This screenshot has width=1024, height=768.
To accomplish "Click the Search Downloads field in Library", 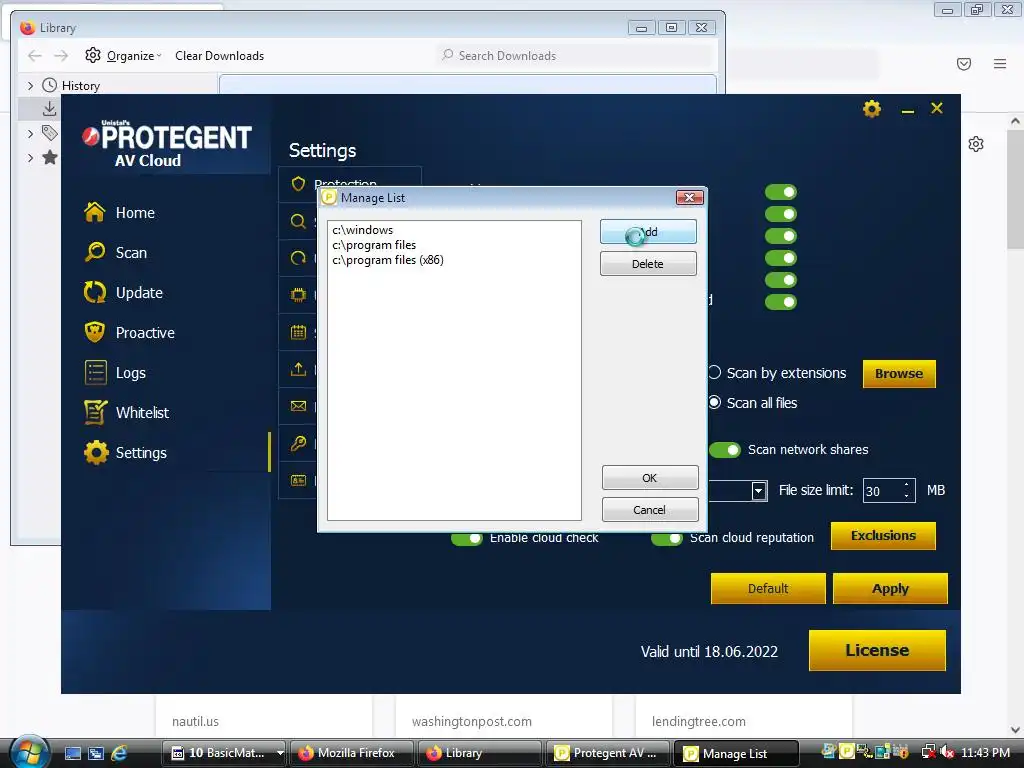I will pyautogui.click(x=575, y=56).
